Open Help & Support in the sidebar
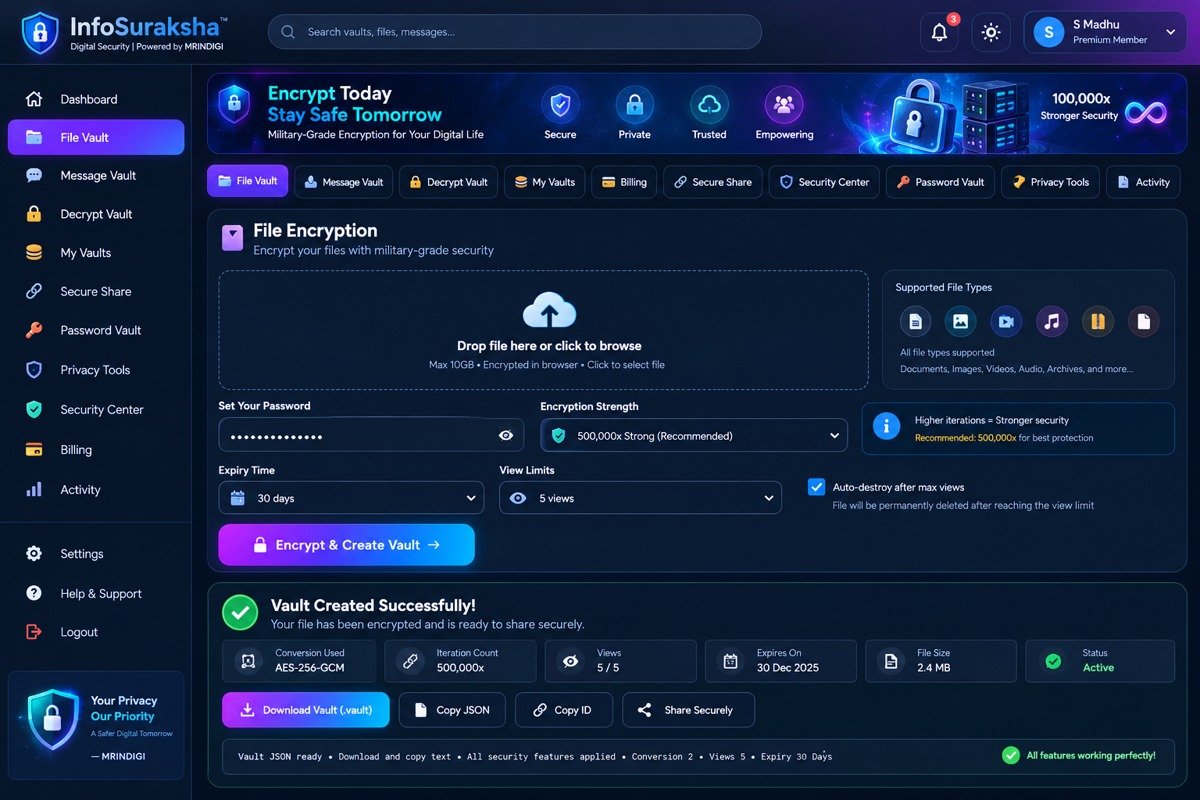This screenshot has width=1200, height=800. (96, 594)
